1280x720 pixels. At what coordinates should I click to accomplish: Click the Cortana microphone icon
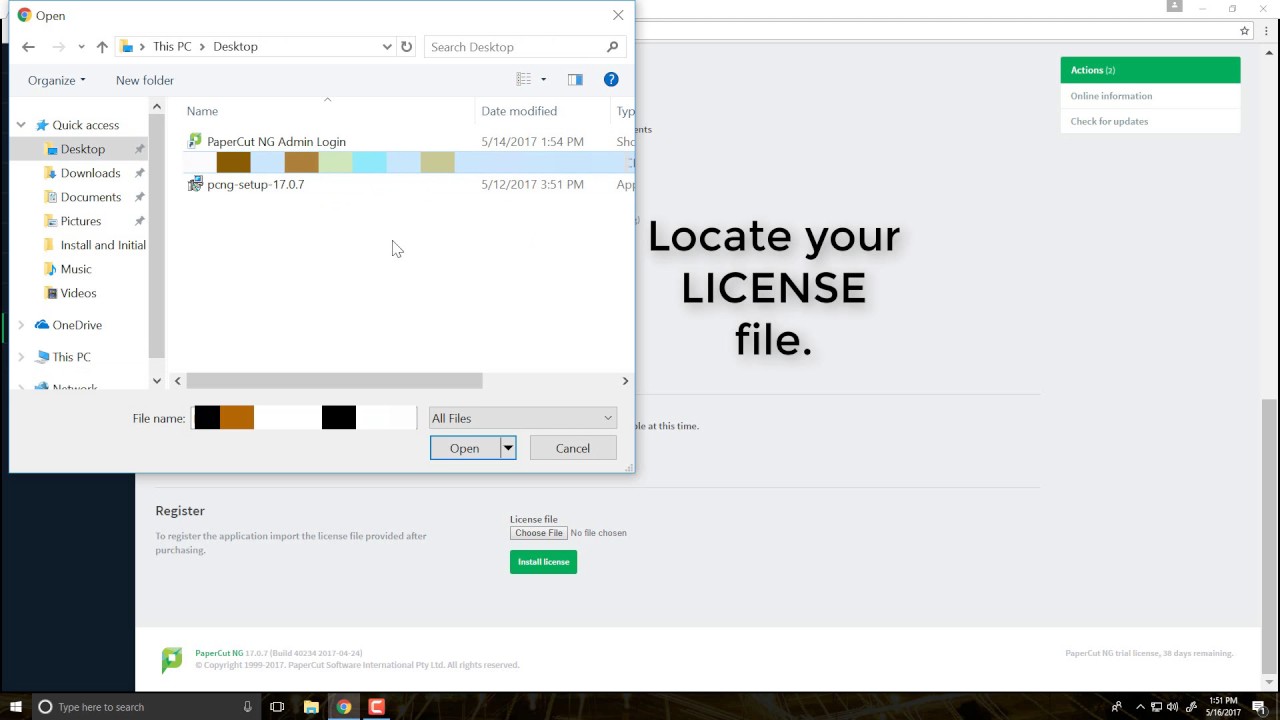[x=247, y=707]
